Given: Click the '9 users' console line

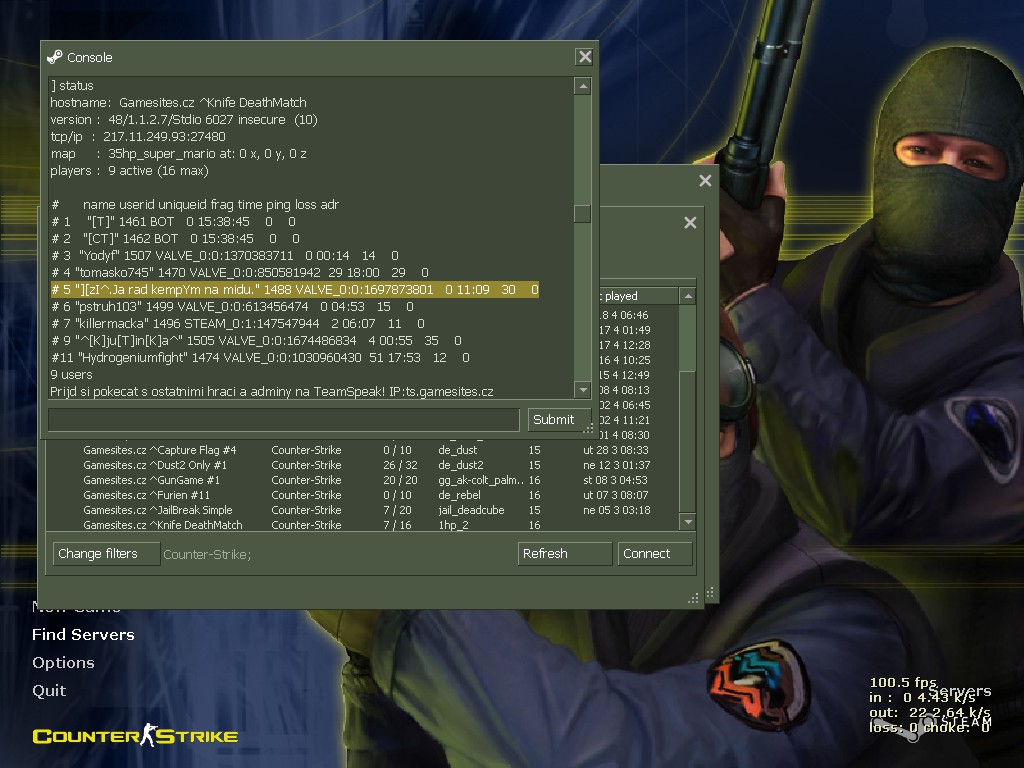Looking at the screenshot, I should point(71,374).
